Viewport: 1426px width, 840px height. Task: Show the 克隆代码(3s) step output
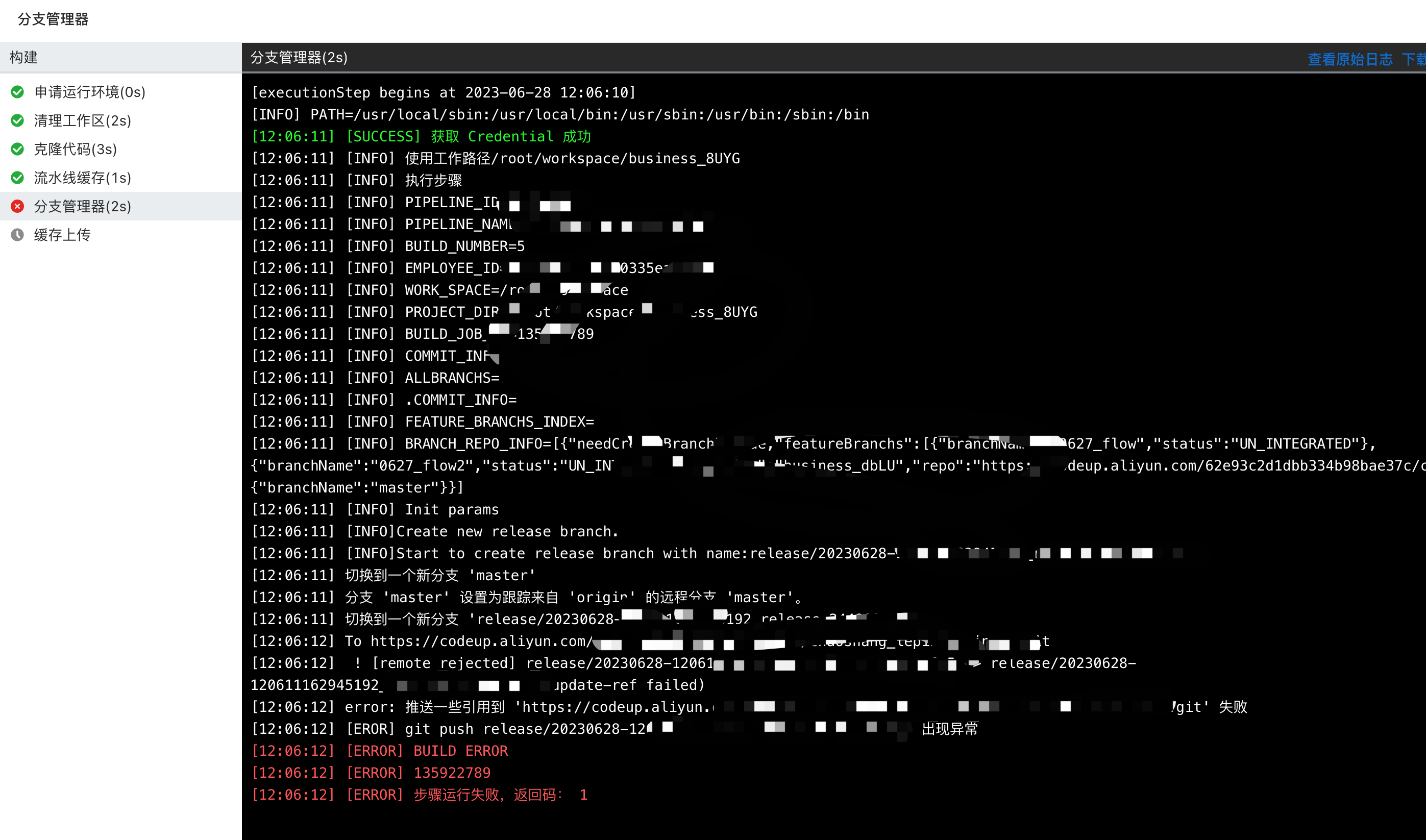click(x=76, y=149)
